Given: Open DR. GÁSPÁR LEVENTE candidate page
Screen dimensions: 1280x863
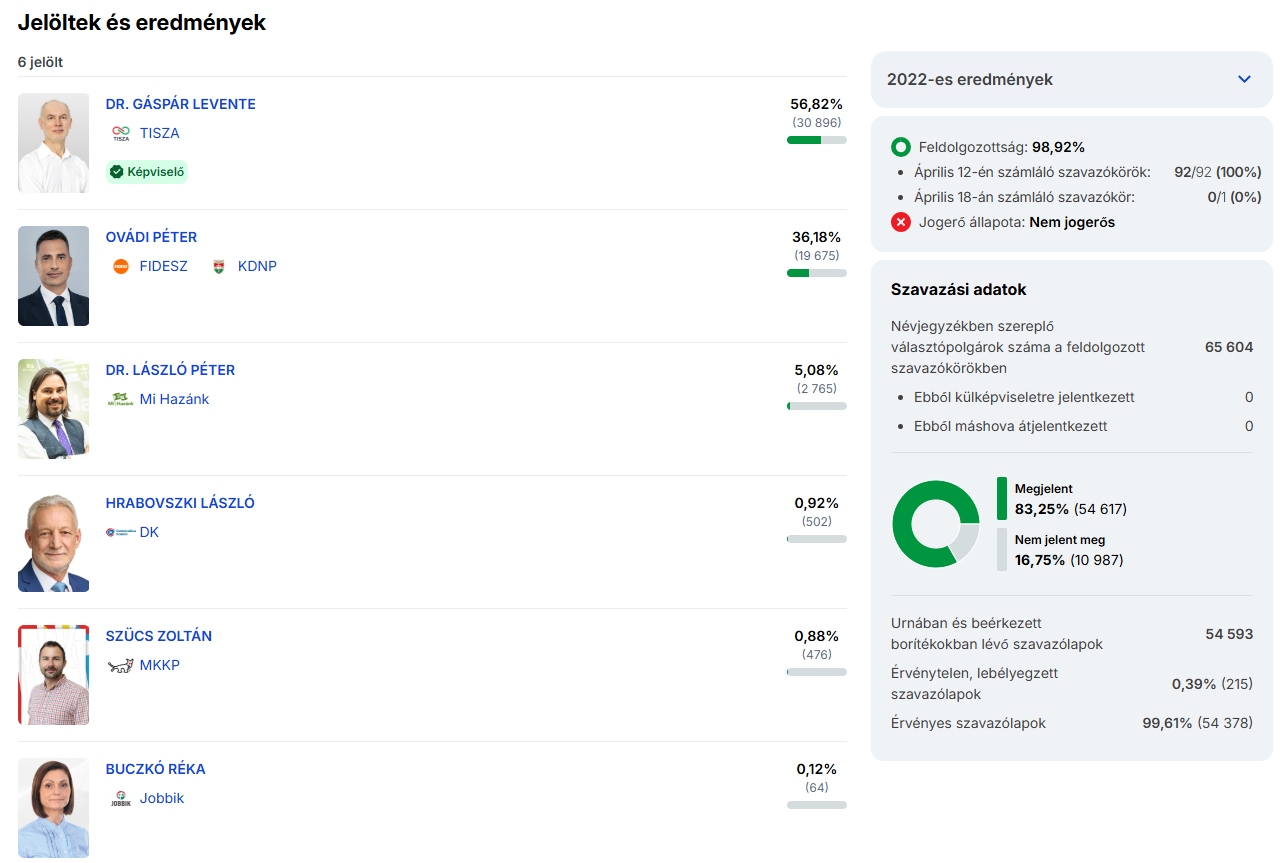Looking at the screenshot, I should pos(180,104).
